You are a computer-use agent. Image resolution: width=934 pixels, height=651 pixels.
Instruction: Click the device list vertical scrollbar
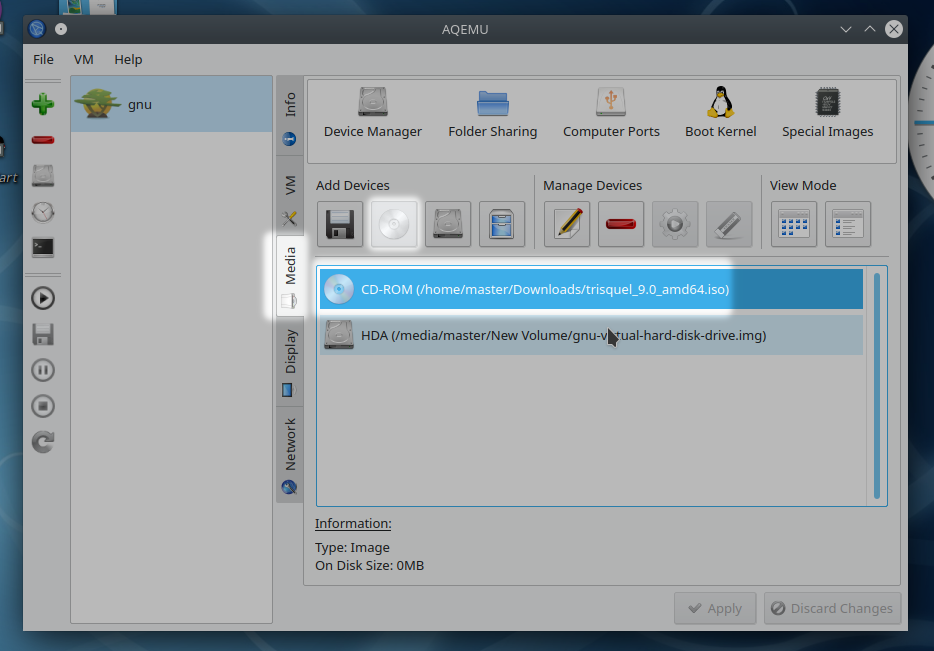(877, 386)
